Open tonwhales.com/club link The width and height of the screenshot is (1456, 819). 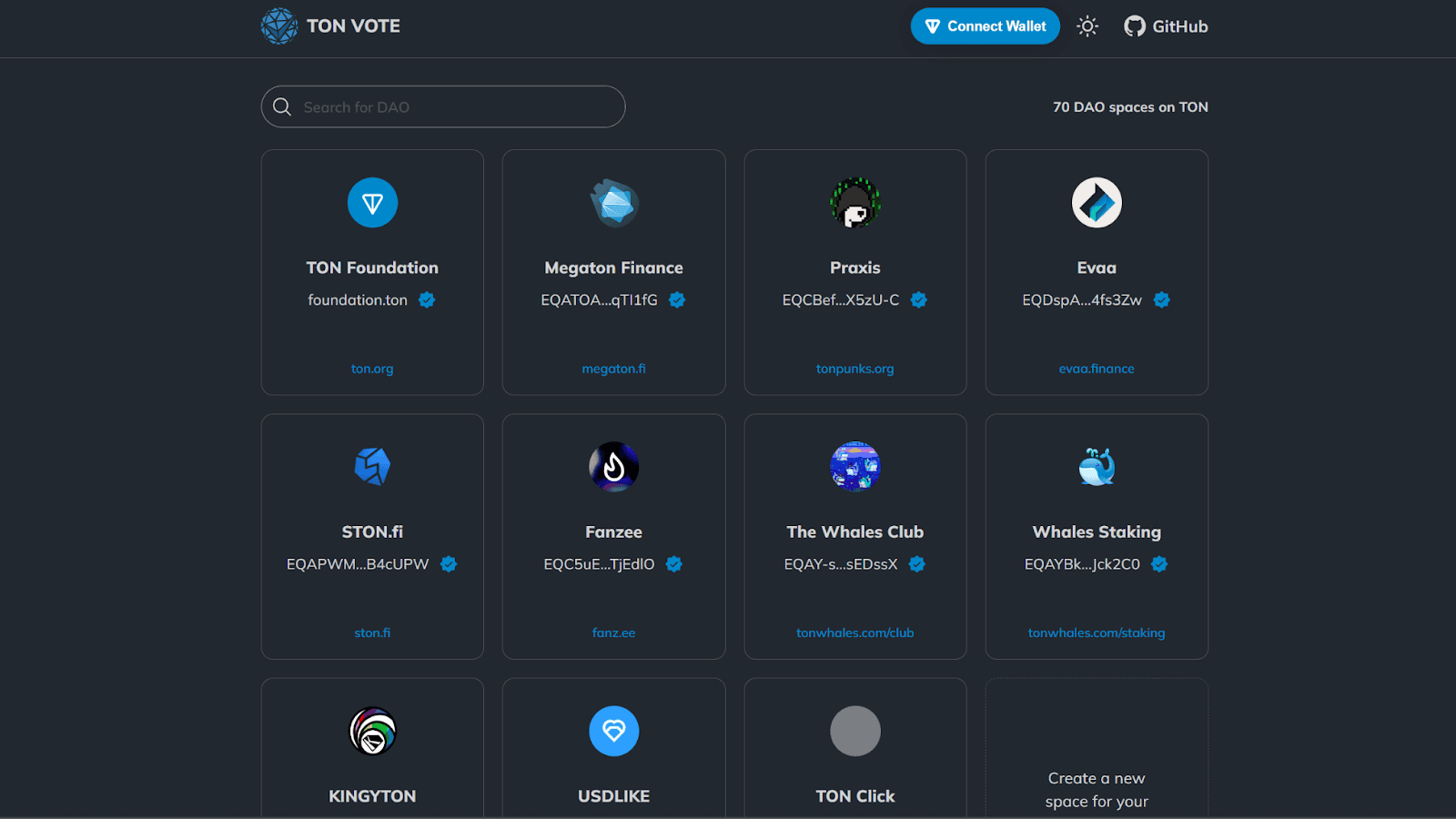click(855, 632)
